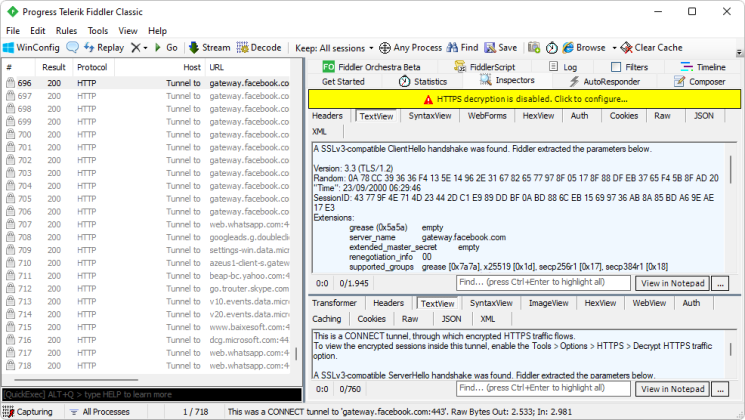The height and width of the screenshot is (420, 745).
Task: Select request WebForms tab
Action: tap(487, 115)
